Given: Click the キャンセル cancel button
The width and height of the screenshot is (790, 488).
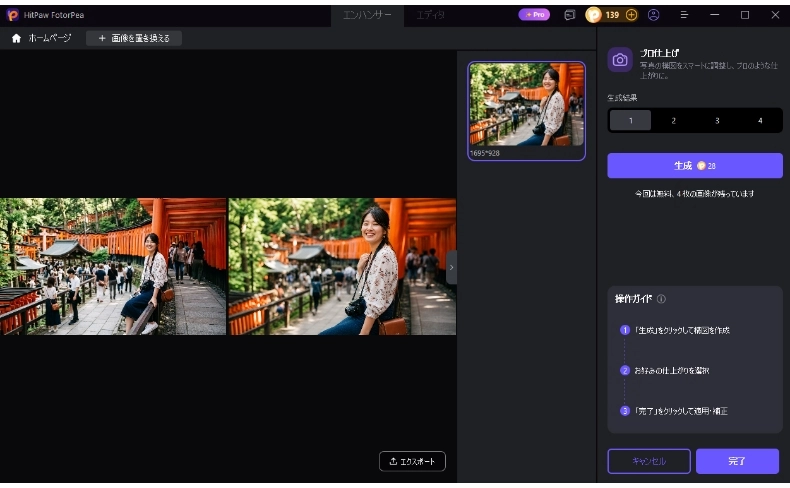Looking at the screenshot, I should click(649, 461).
